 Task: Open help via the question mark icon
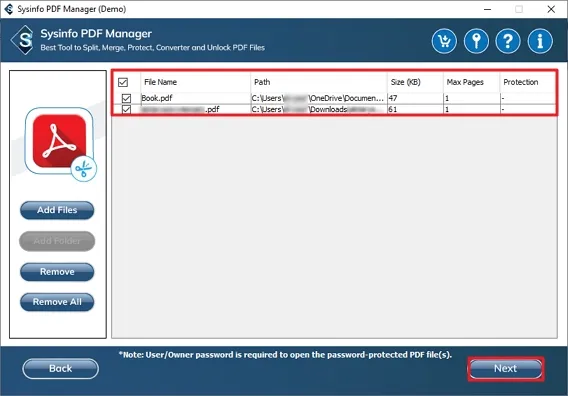click(x=508, y=41)
